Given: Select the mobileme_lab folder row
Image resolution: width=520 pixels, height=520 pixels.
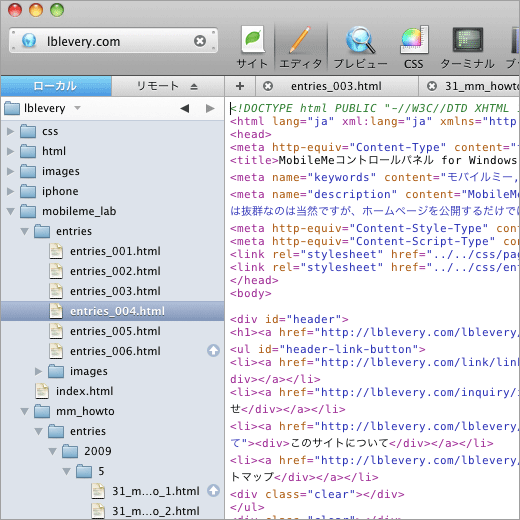Looking at the screenshot, I should coord(113,211).
